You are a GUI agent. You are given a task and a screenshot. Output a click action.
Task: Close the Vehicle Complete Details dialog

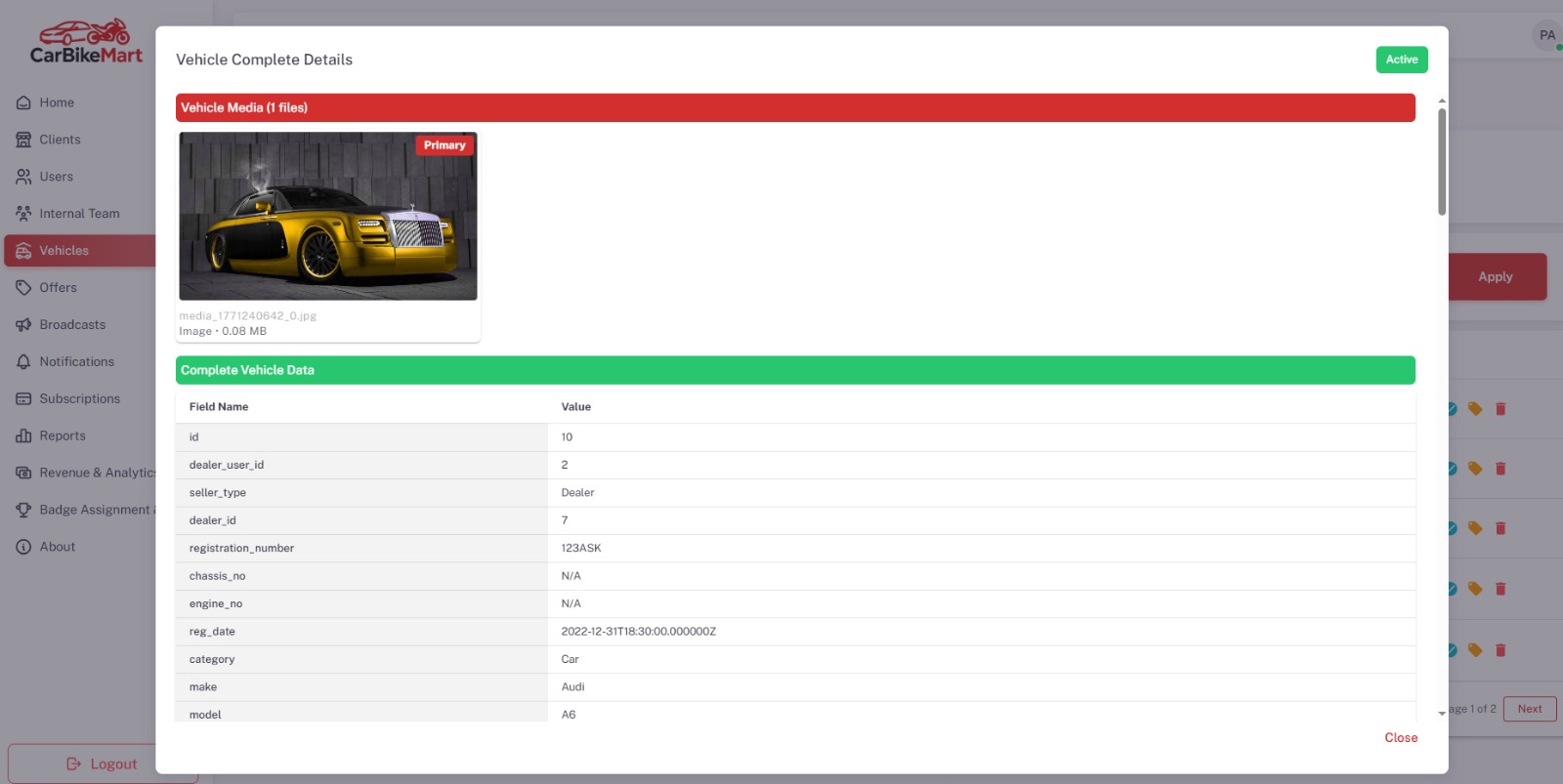[x=1401, y=738]
